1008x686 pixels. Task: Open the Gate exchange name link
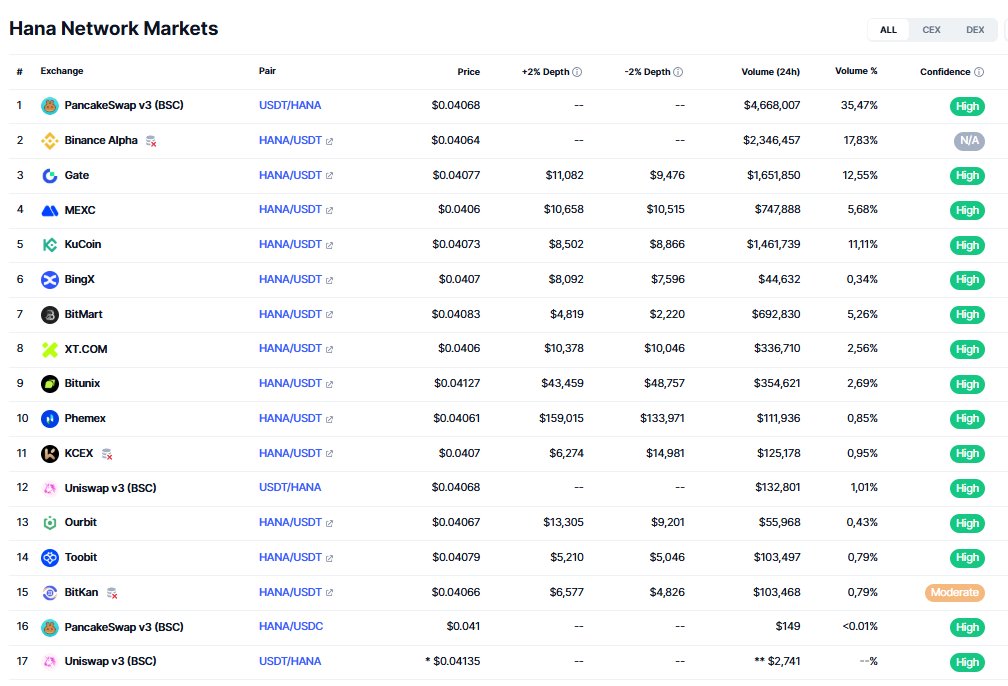point(76,176)
